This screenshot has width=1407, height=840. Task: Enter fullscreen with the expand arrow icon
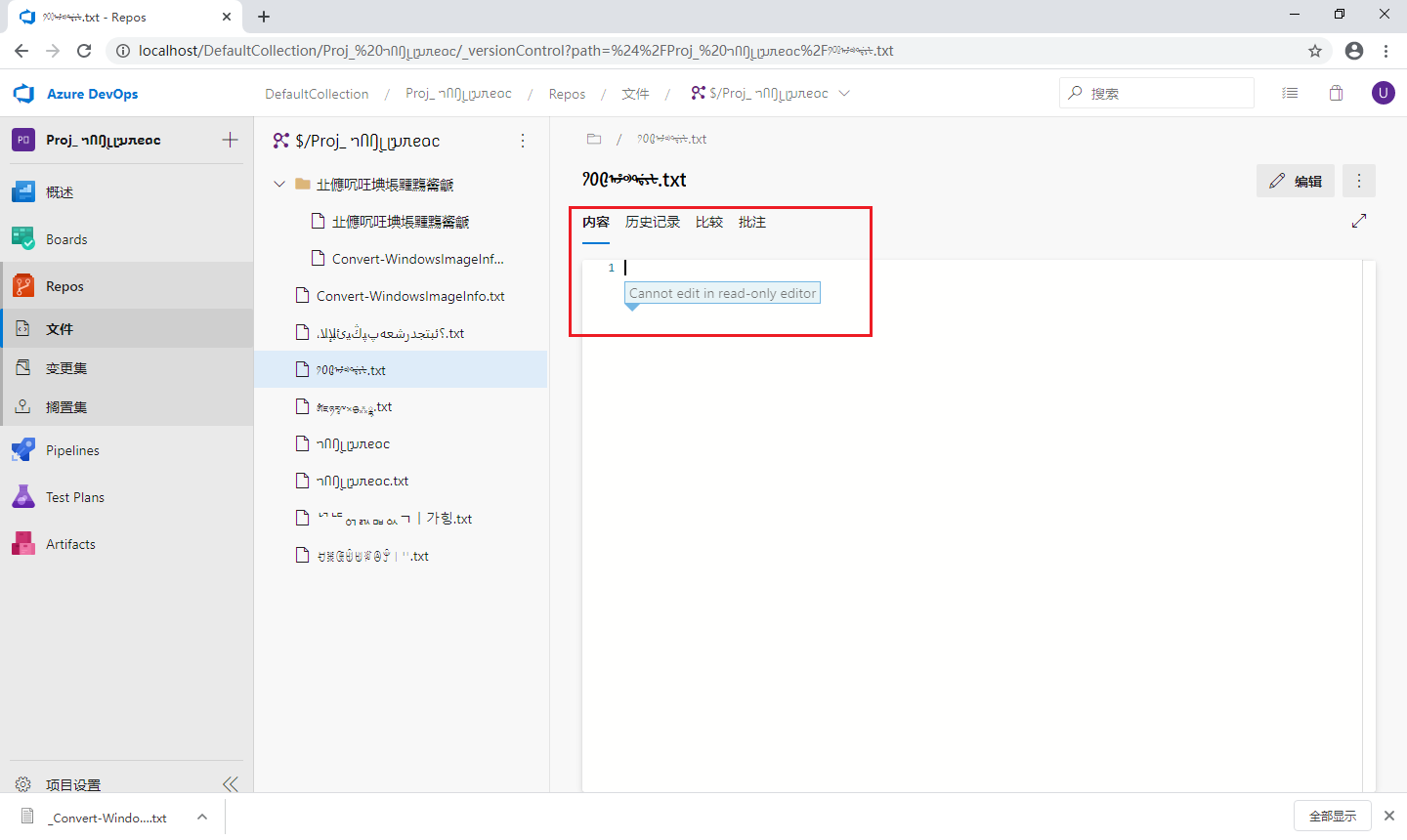[1358, 221]
